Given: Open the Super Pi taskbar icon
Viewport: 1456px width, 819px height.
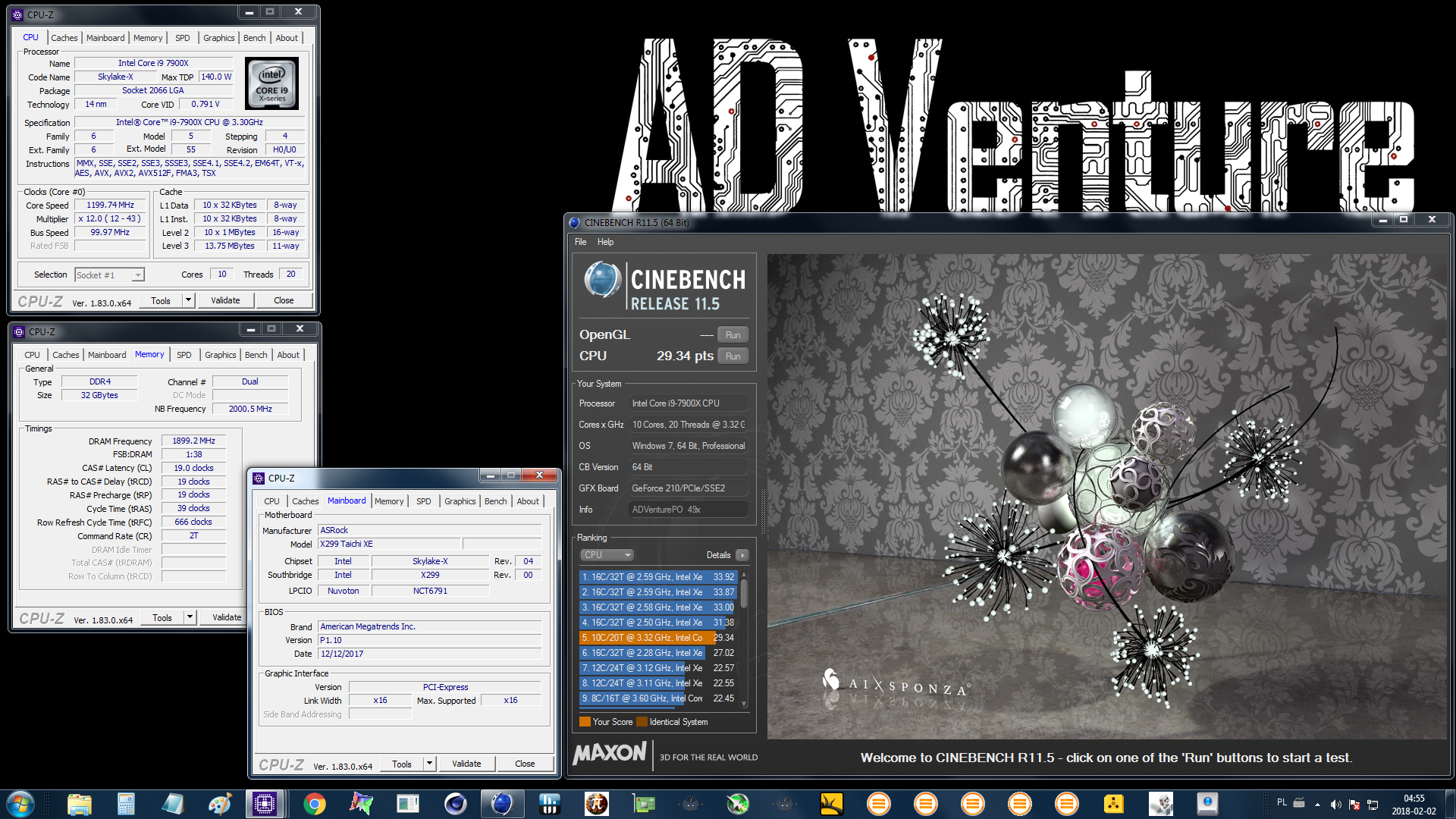Looking at the screenshot, I should point(596,804).
